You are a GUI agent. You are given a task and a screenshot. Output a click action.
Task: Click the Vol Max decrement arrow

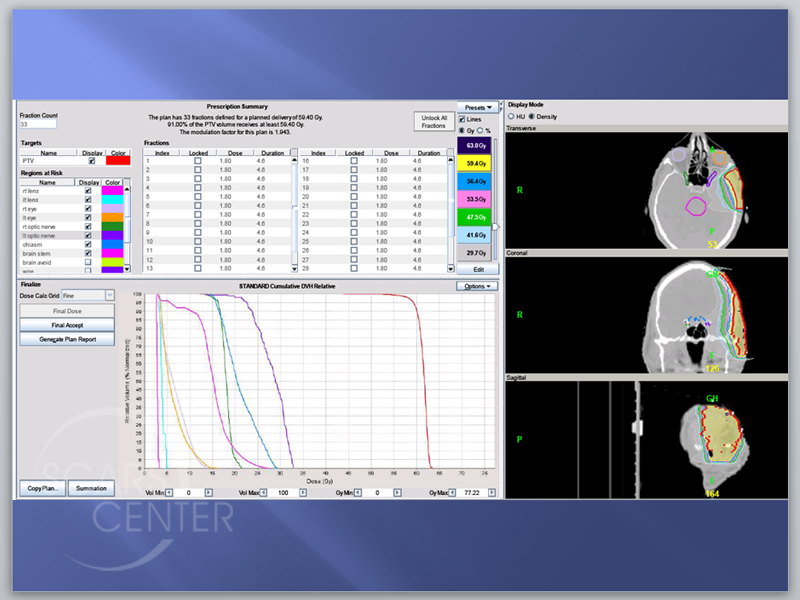[x=264, y=492]
